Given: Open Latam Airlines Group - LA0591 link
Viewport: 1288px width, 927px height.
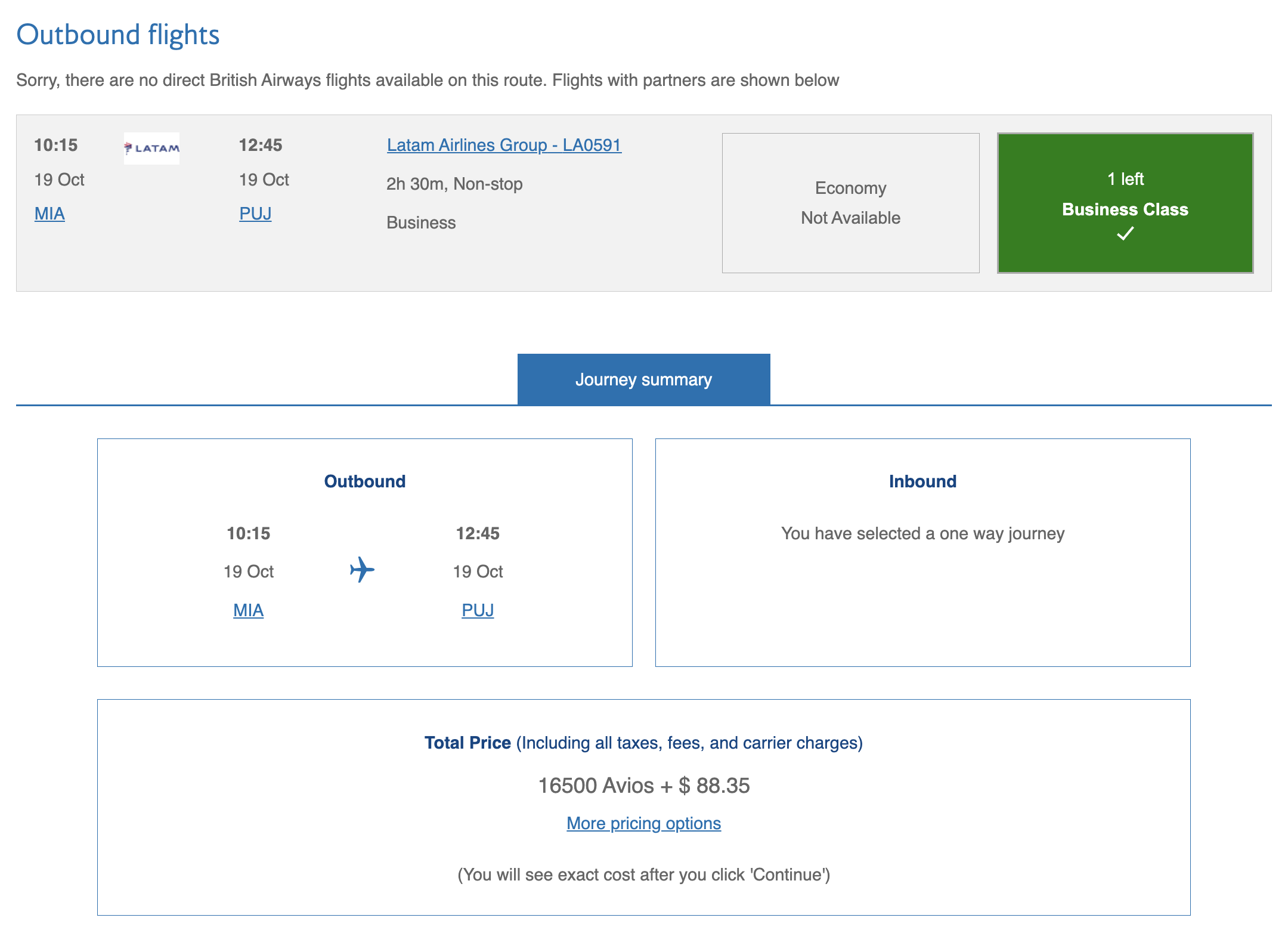Looking at the screenshot, I should 504,145.
